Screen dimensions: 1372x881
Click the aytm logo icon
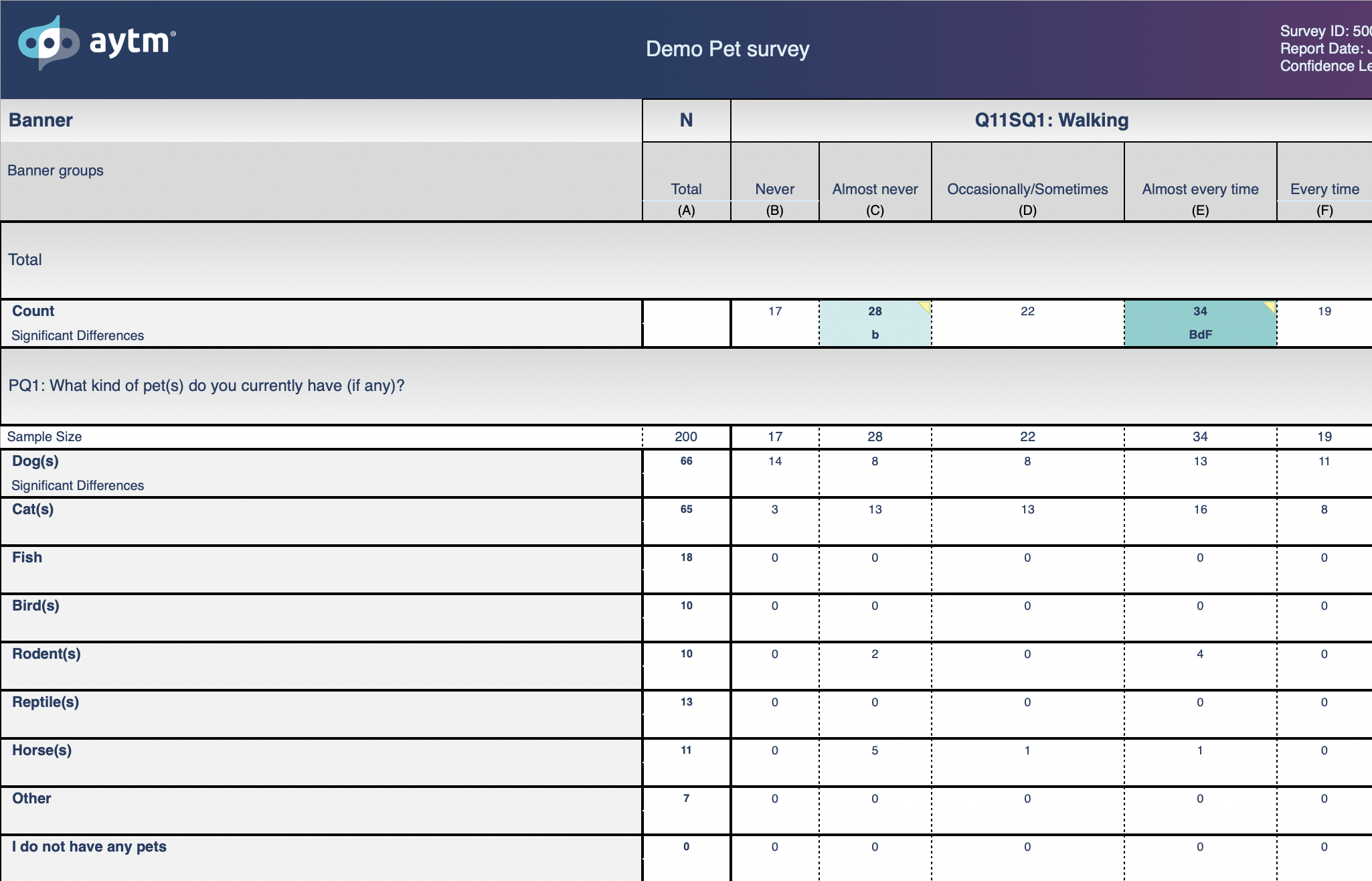(48, 44)
